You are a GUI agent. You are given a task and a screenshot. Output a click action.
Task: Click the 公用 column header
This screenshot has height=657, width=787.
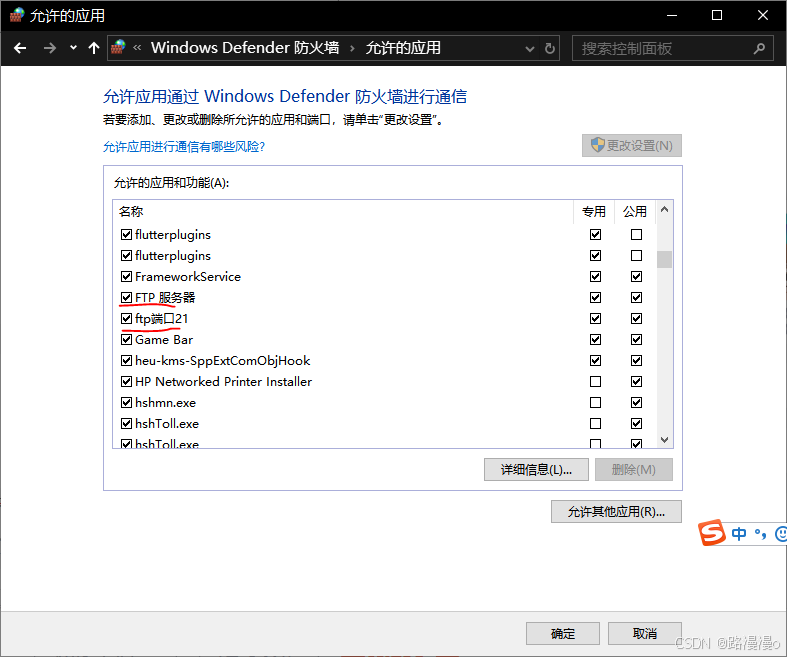[635, 211]
